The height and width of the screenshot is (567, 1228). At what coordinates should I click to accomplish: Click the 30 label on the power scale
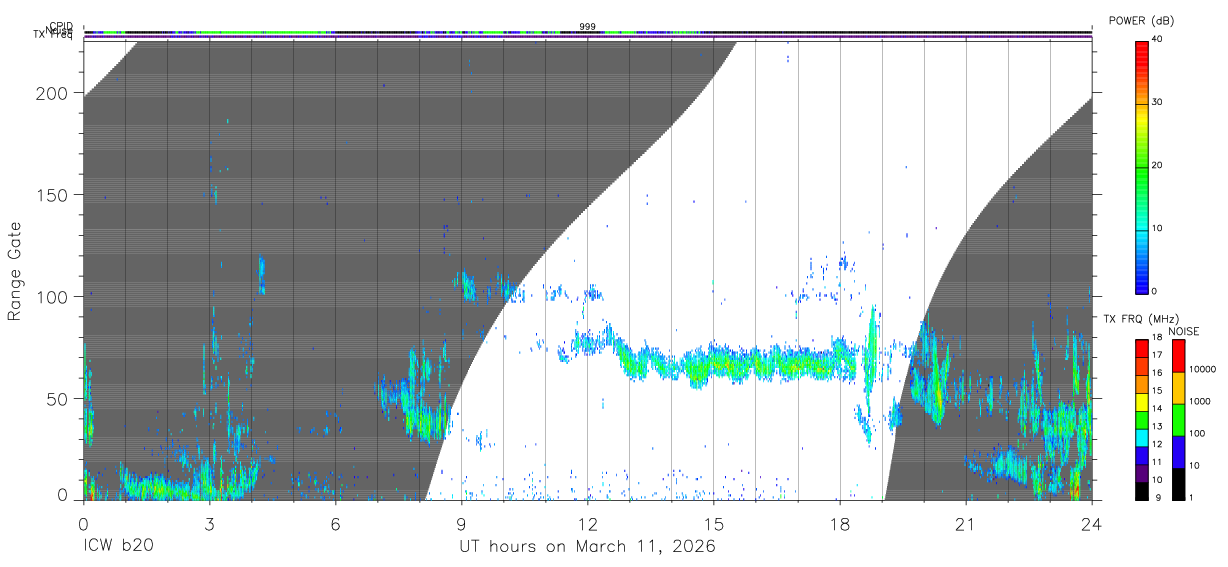(x=1156, y=103)
